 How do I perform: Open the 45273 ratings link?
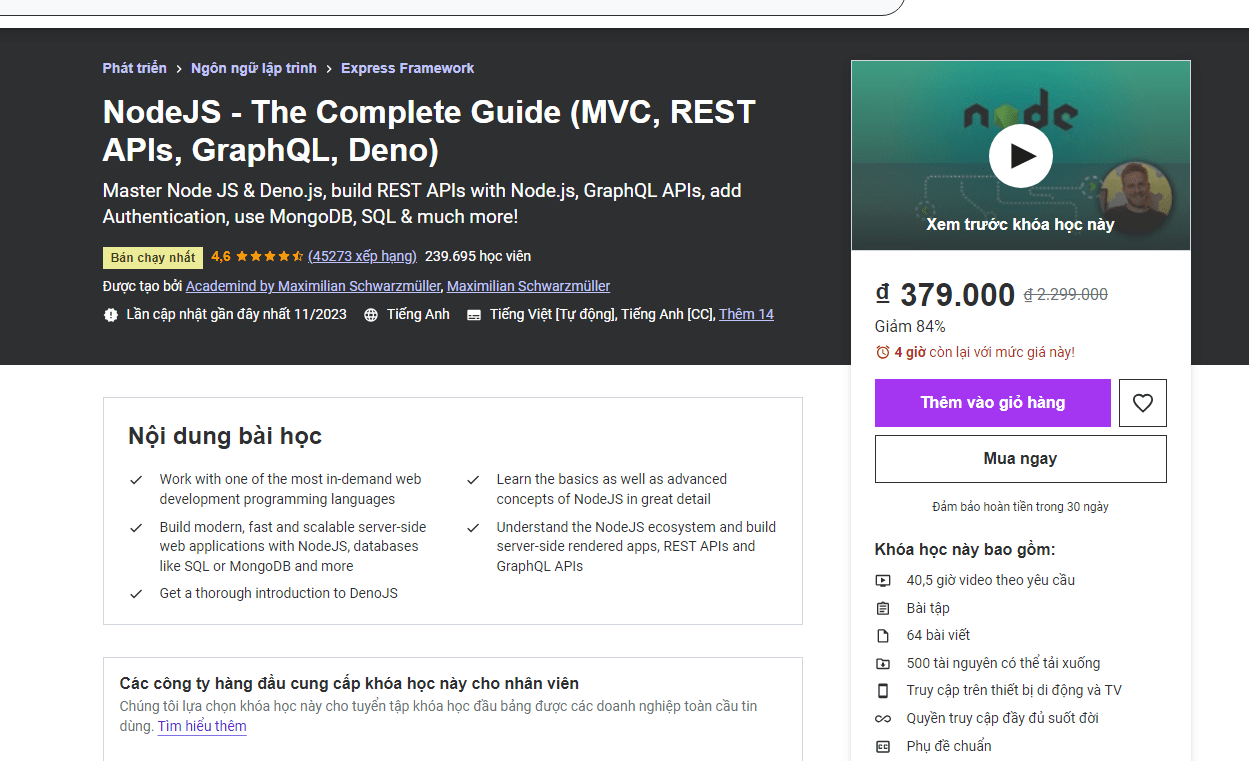click(x=362, y=256)
